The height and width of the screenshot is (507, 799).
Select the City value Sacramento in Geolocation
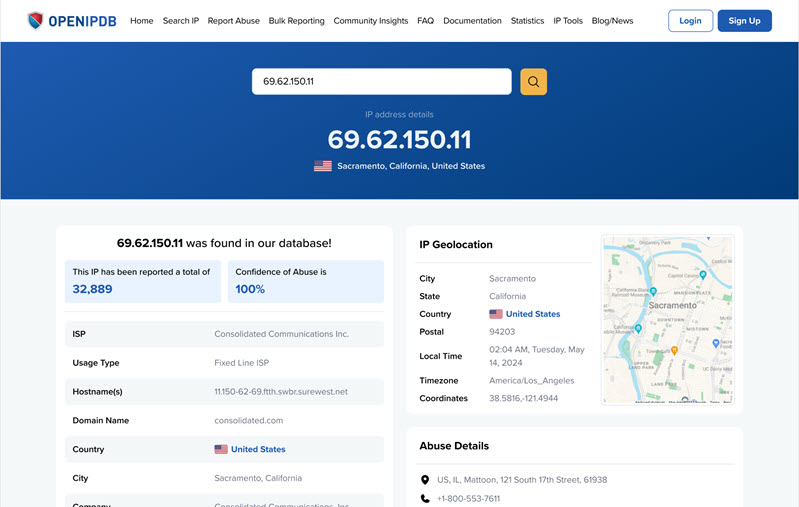tap(513, 279)
